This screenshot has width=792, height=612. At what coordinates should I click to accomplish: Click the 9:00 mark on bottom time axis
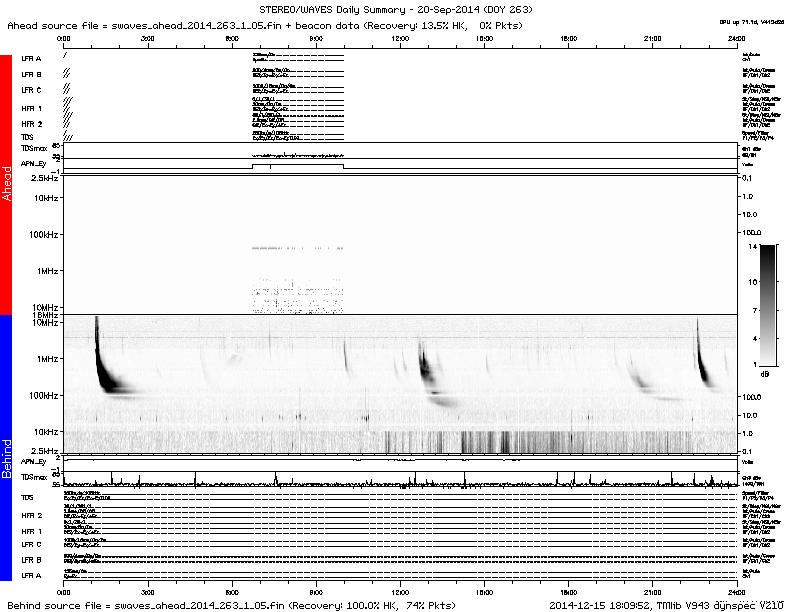(x=316, y=592)
